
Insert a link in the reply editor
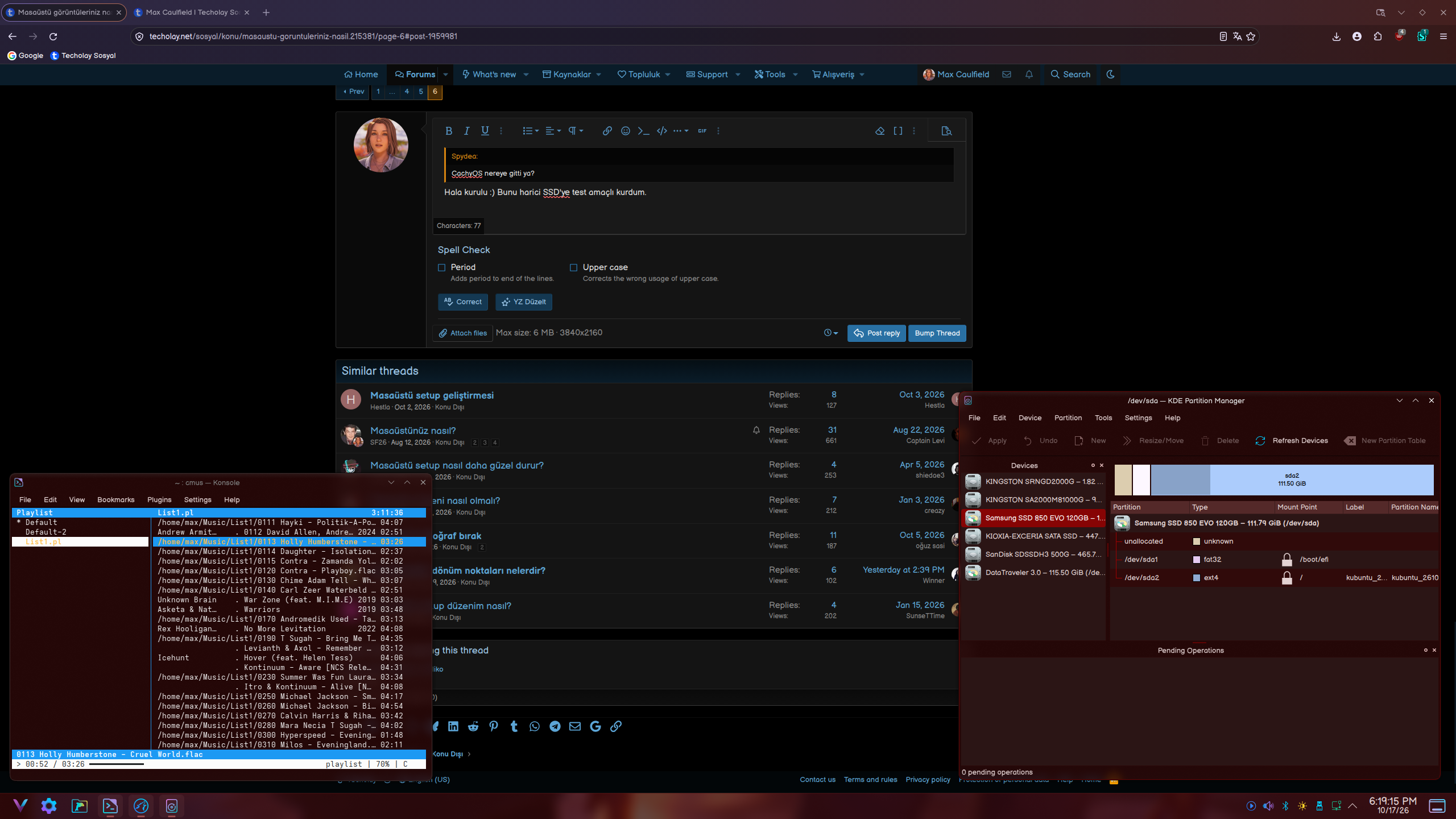[x=607, y=131]
